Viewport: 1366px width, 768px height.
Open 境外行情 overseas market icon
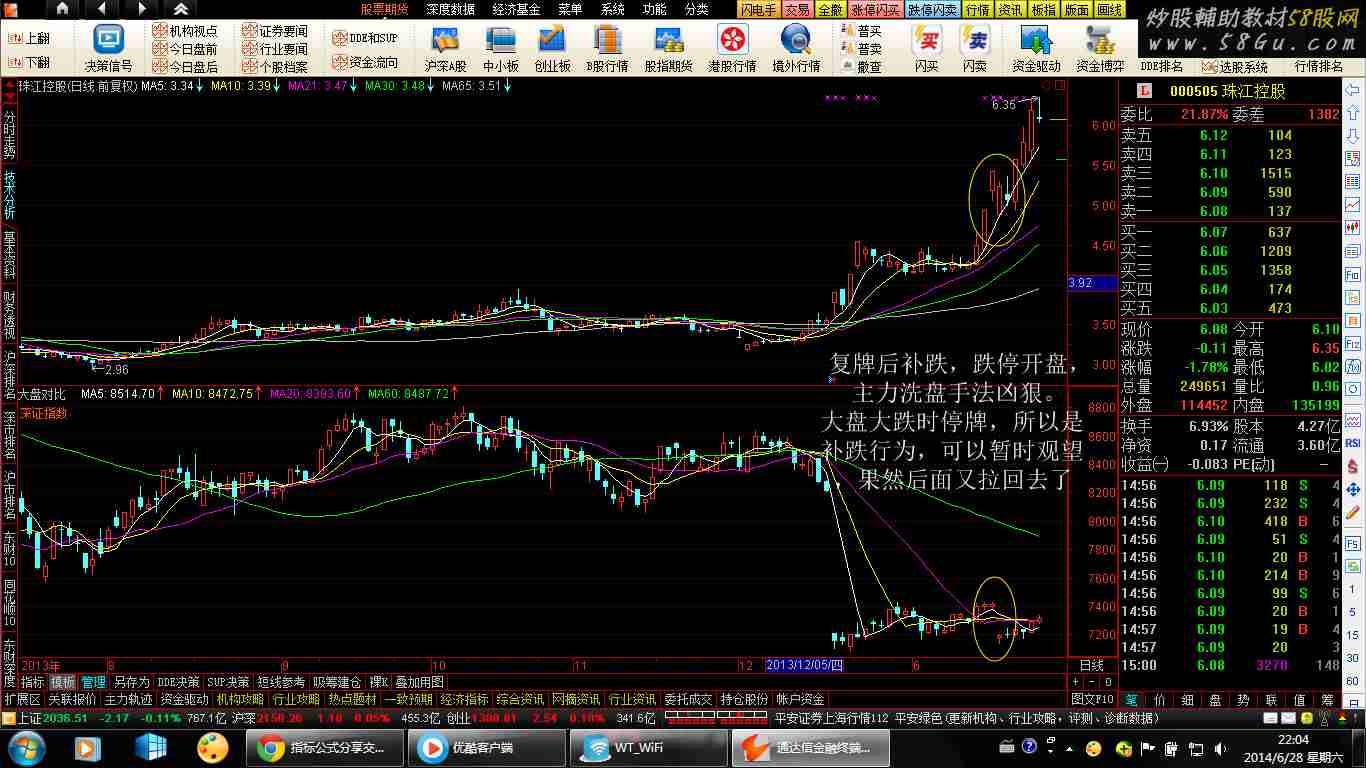[x=796, y=40]
